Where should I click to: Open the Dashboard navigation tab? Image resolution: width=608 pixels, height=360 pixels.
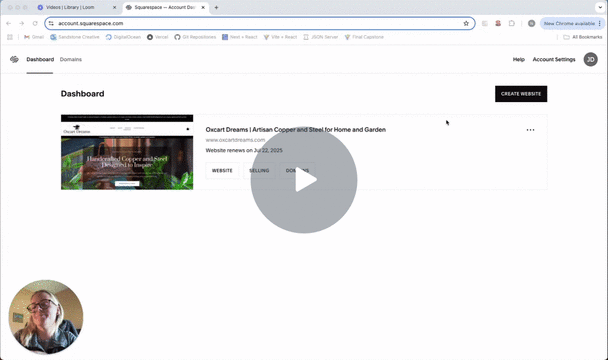click(x=40, y=59)
